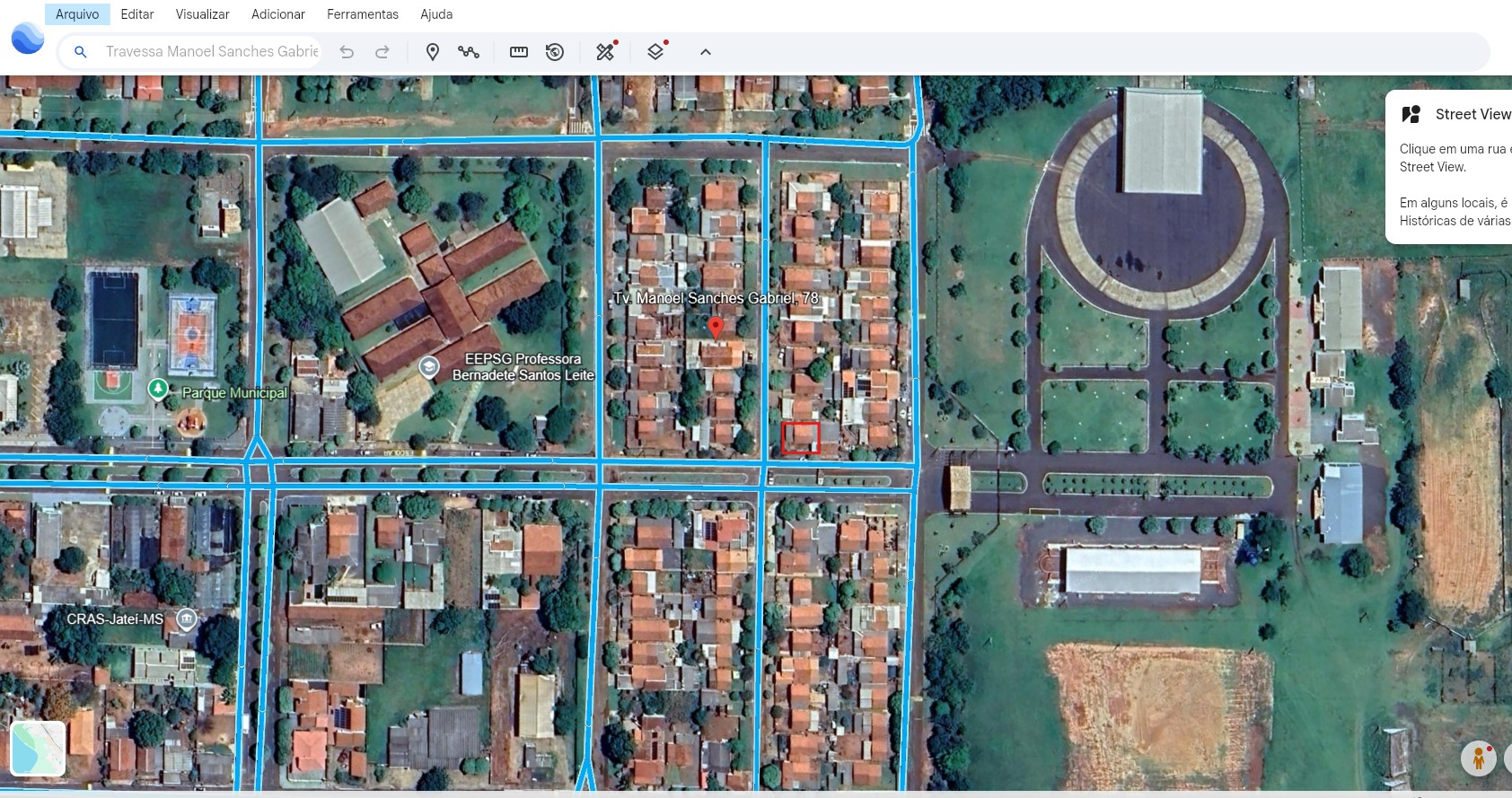Click the map style thumbnail
1512x798 pixels.
(38, 748)
